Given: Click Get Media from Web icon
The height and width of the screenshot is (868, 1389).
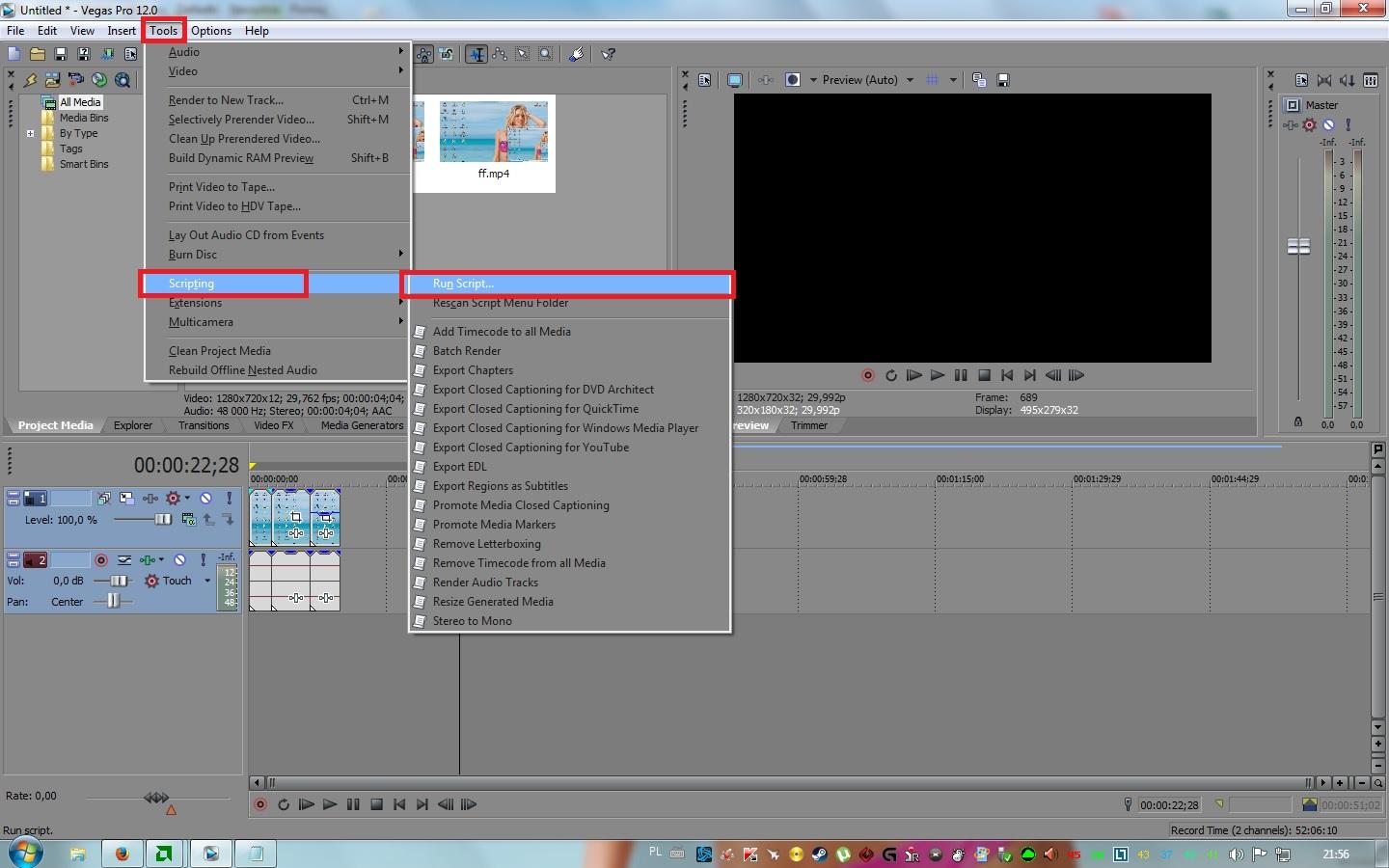Looking at the screenshot, I should point(123,80).
